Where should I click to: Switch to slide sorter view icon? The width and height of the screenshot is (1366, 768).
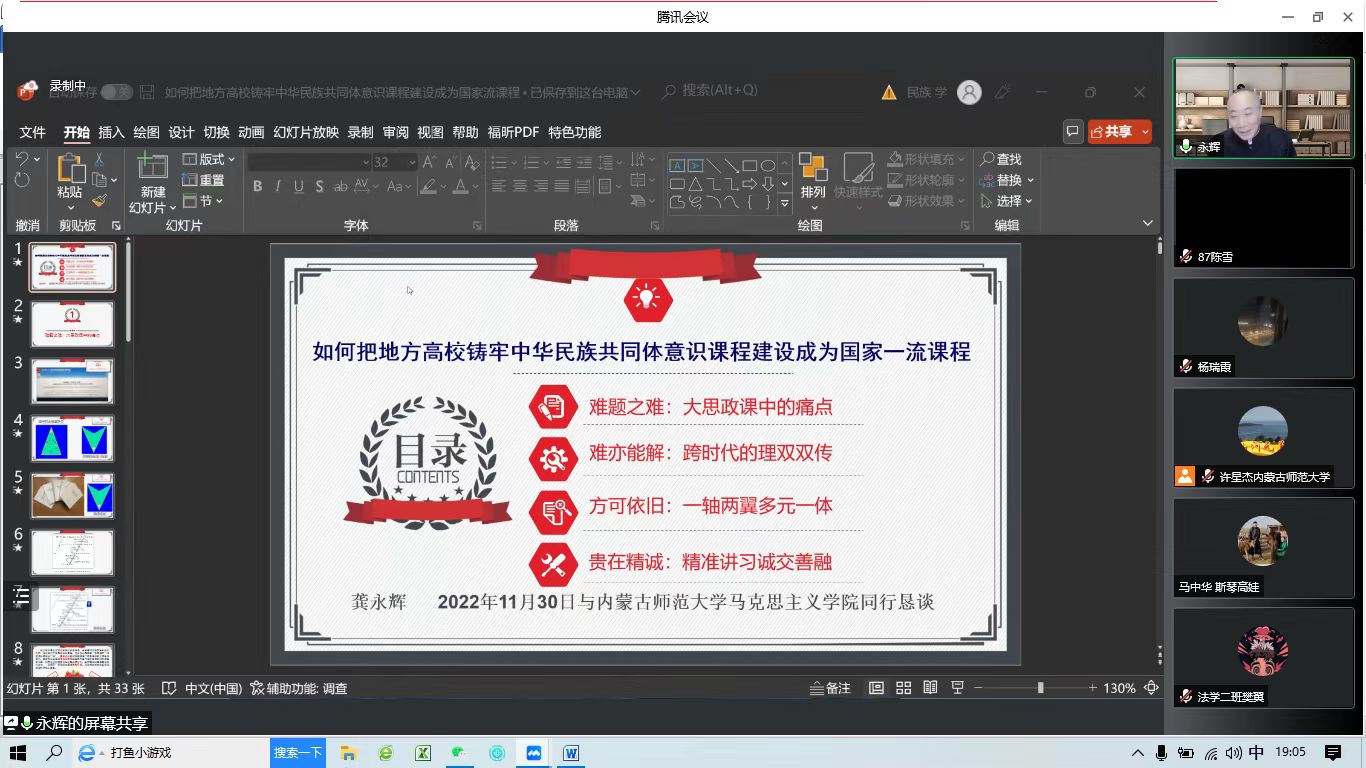[904, 688]
